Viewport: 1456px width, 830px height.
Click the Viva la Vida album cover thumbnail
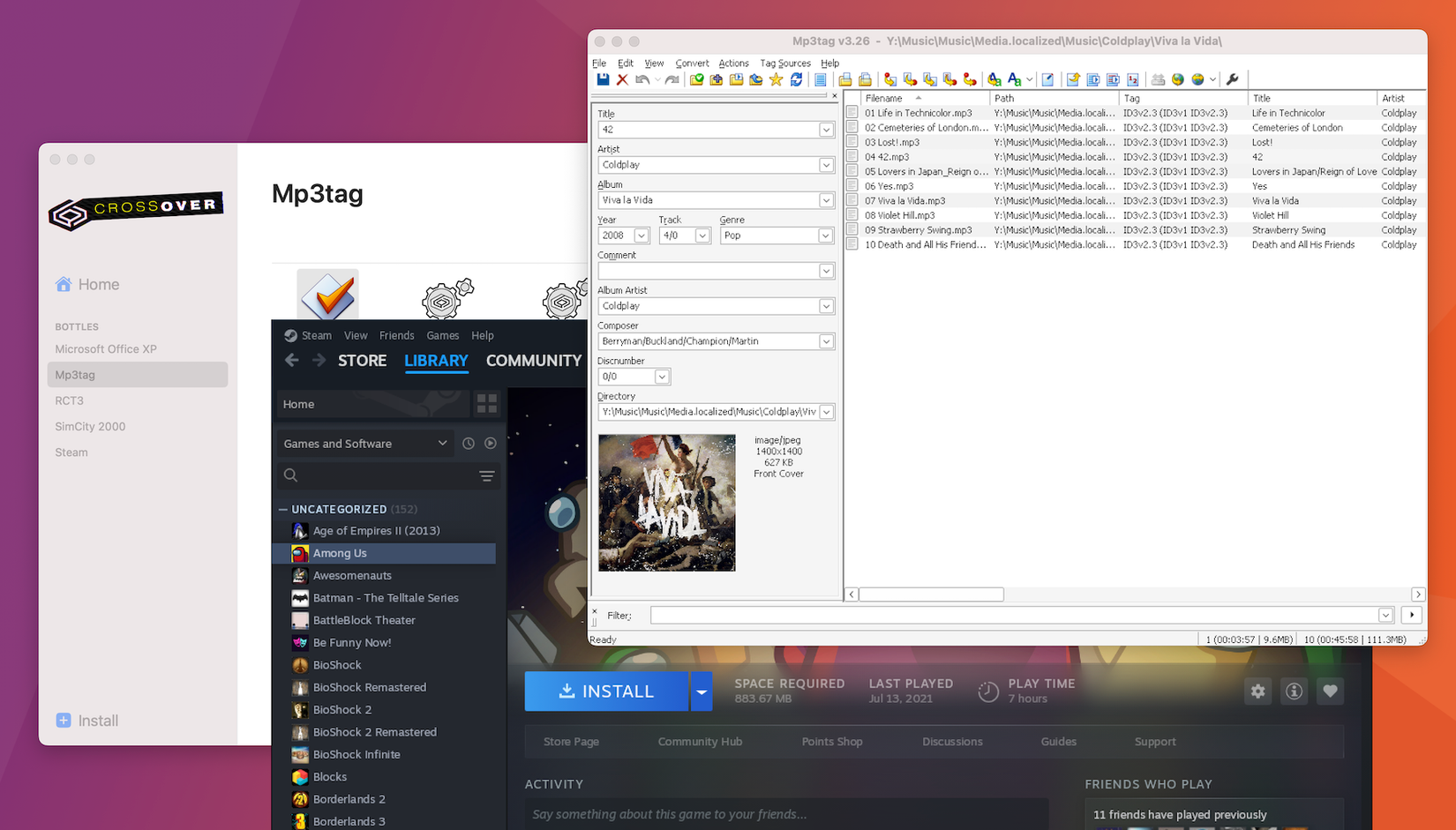pyautogui.click(x=666, y=503)
